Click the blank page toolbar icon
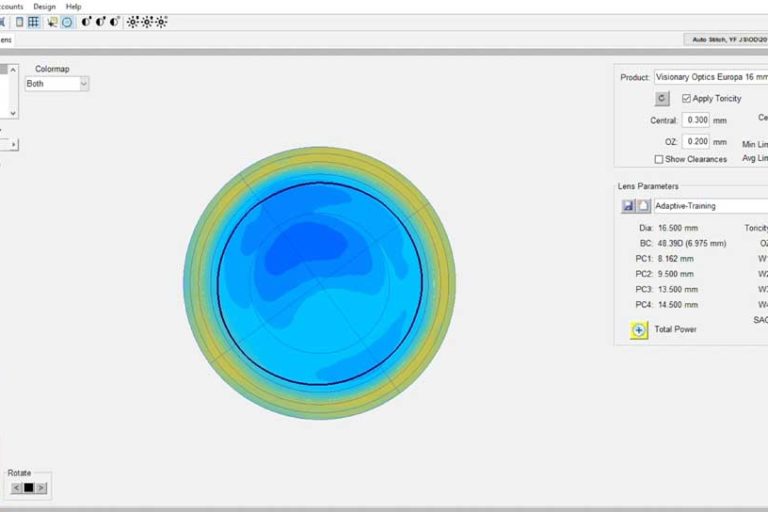 tap(20, 21)
